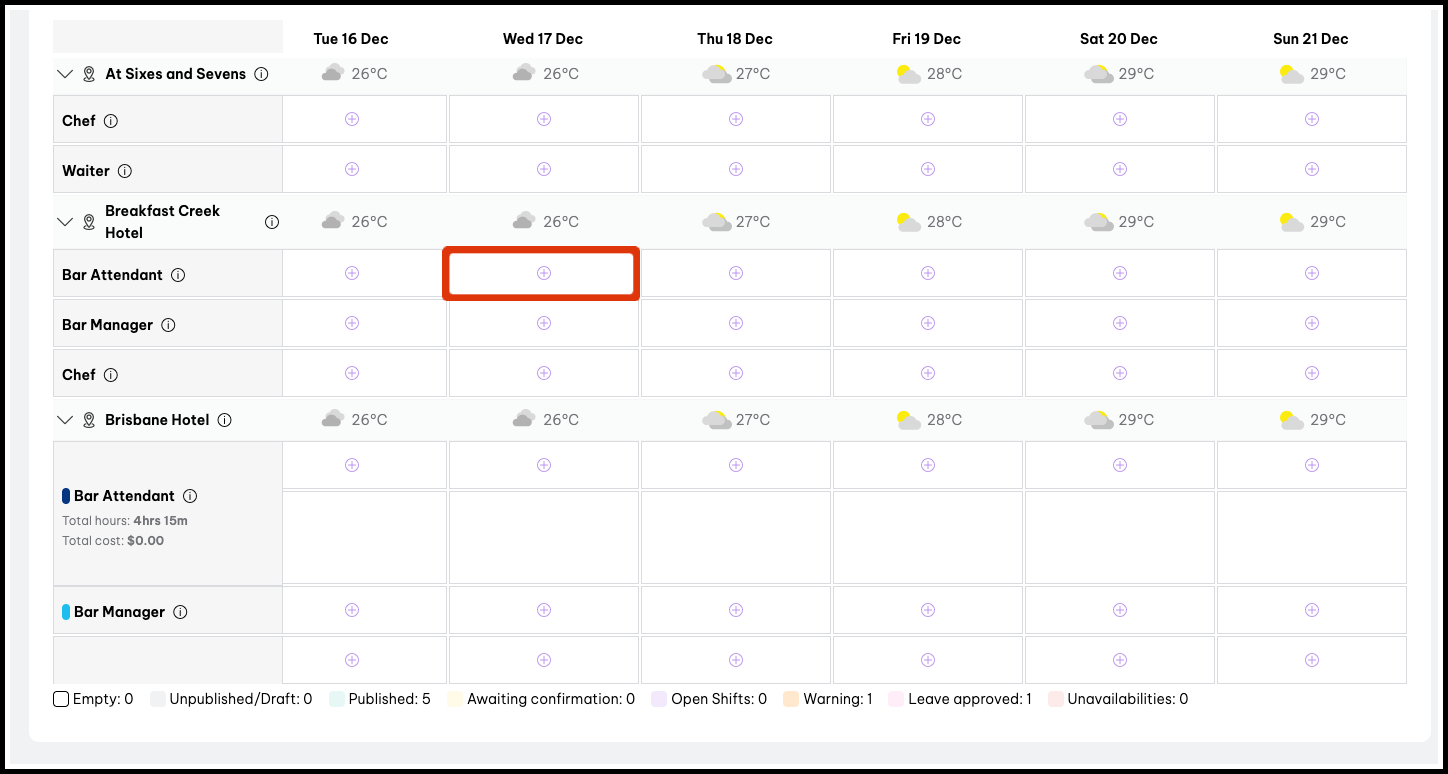Click highlighted Bar Attendant cell on Wed 17 Dec
This screenshot has height=774, width=1448.
[x=543, y=273]
